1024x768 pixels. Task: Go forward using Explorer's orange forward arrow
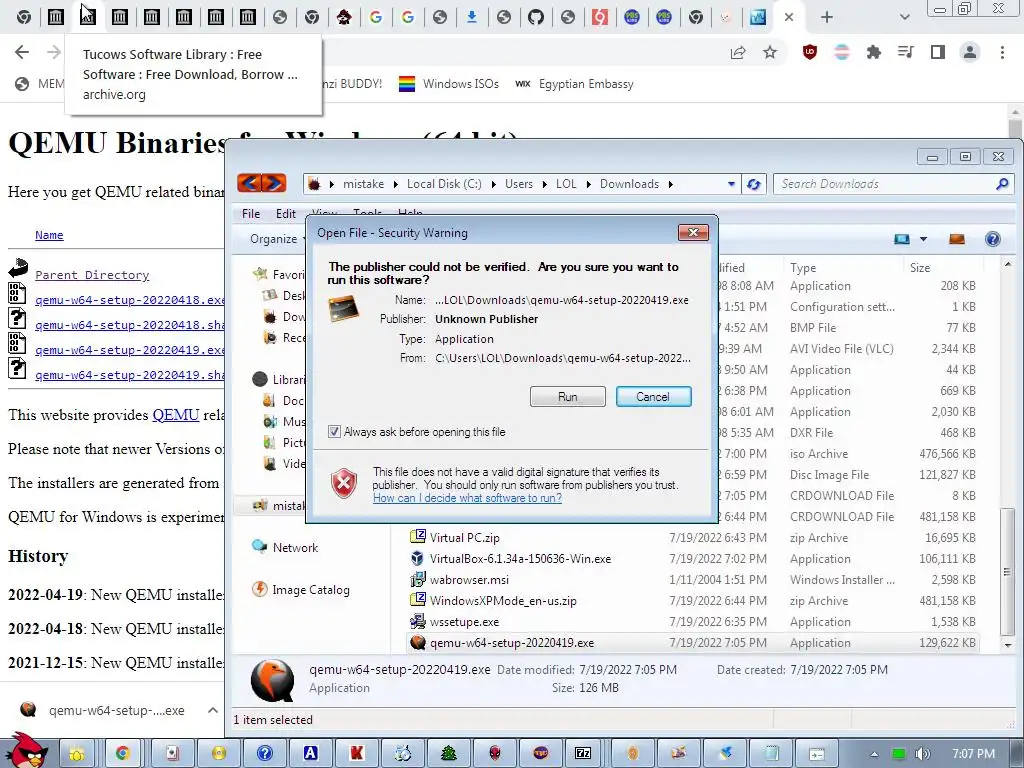pos(274,184)
